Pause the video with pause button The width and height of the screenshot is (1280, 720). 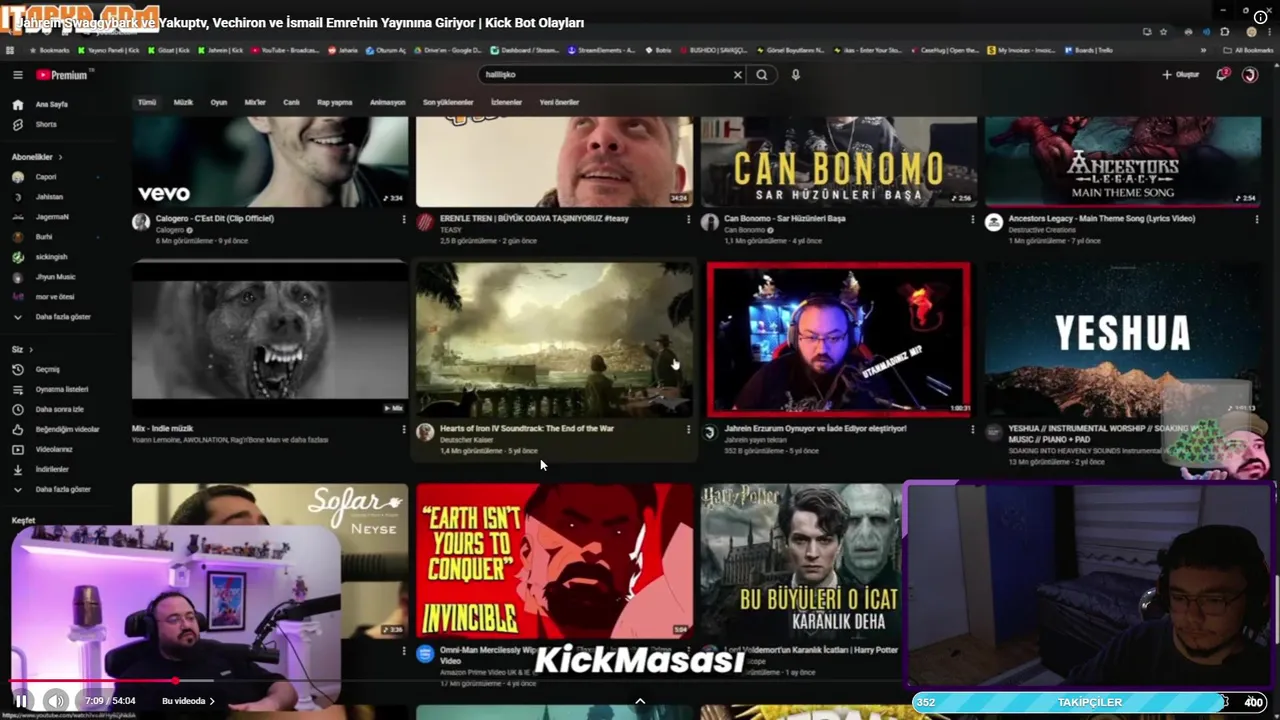coord(21,701)
